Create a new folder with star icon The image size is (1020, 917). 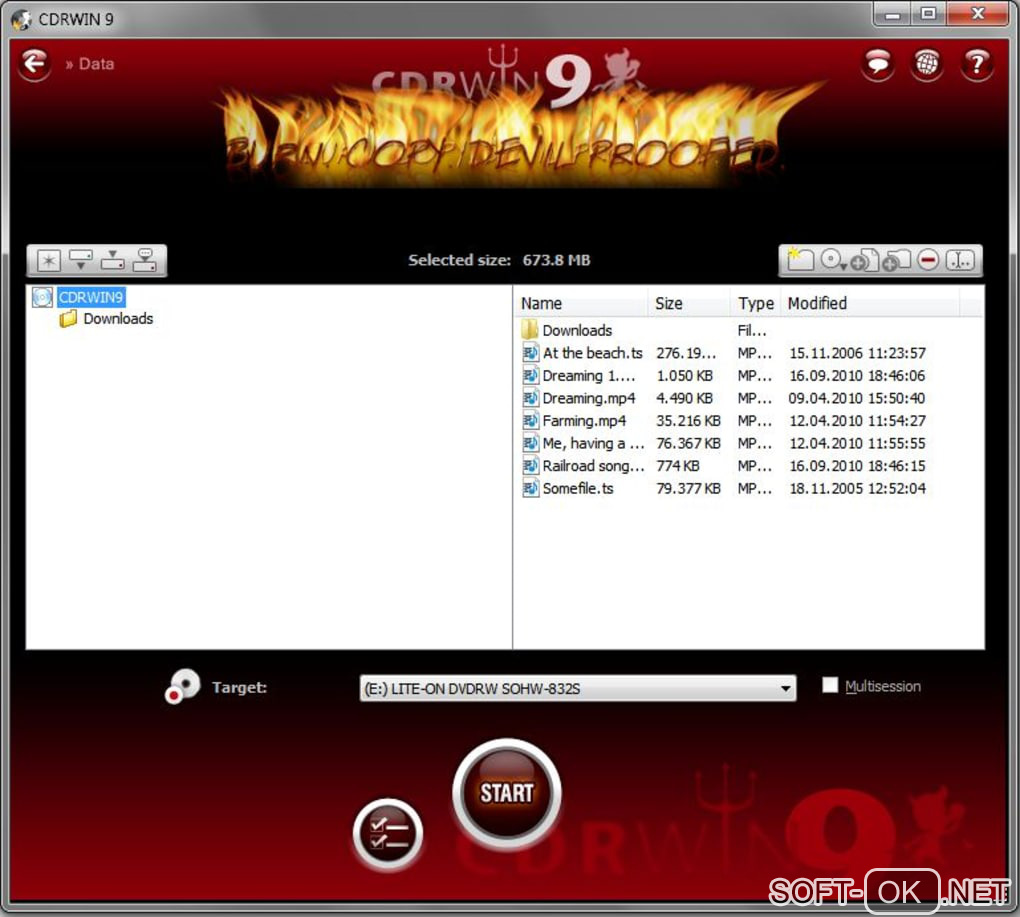(799, 259)
